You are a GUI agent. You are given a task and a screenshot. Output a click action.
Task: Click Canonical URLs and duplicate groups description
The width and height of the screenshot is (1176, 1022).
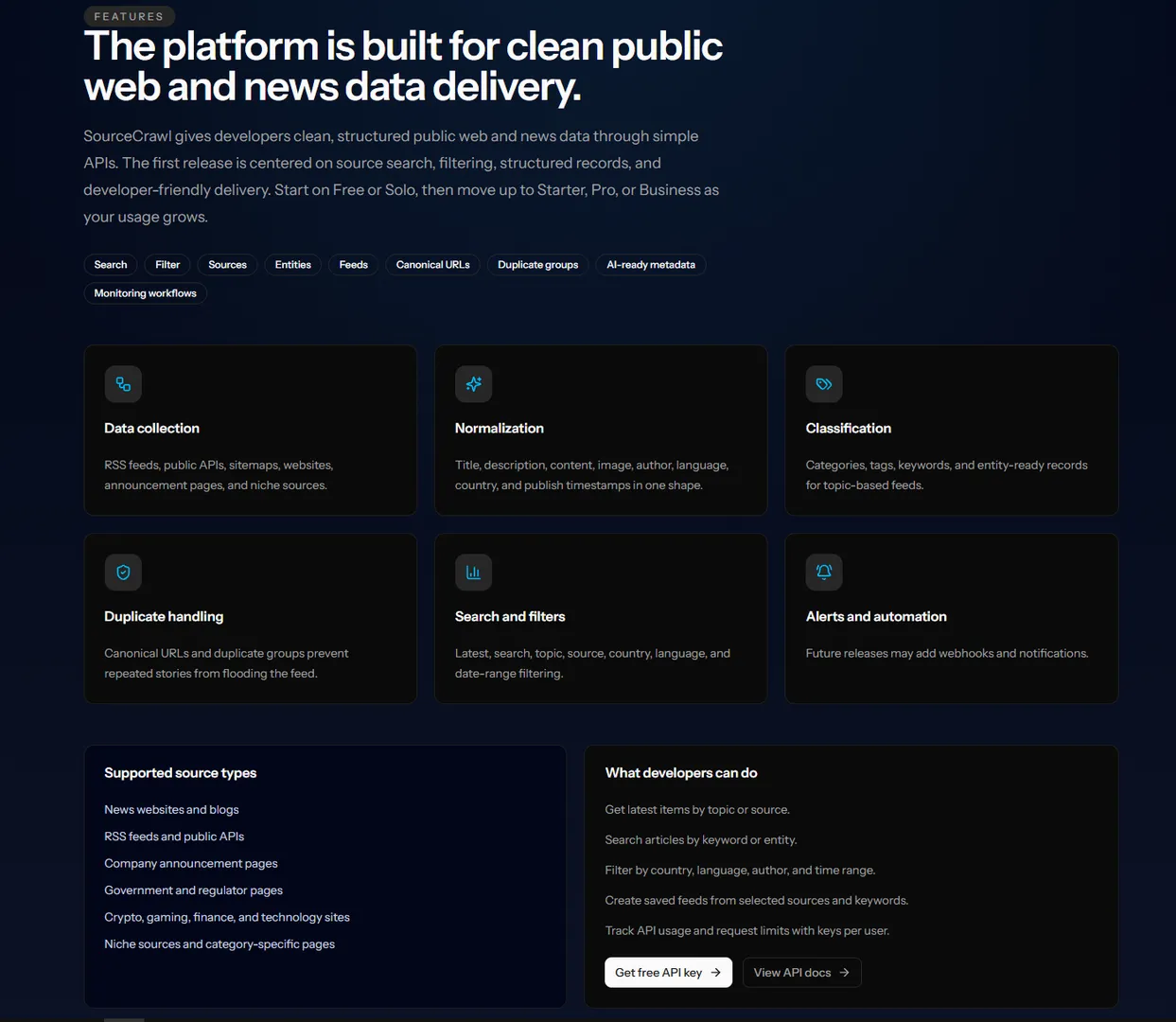(x=226, y=663)
